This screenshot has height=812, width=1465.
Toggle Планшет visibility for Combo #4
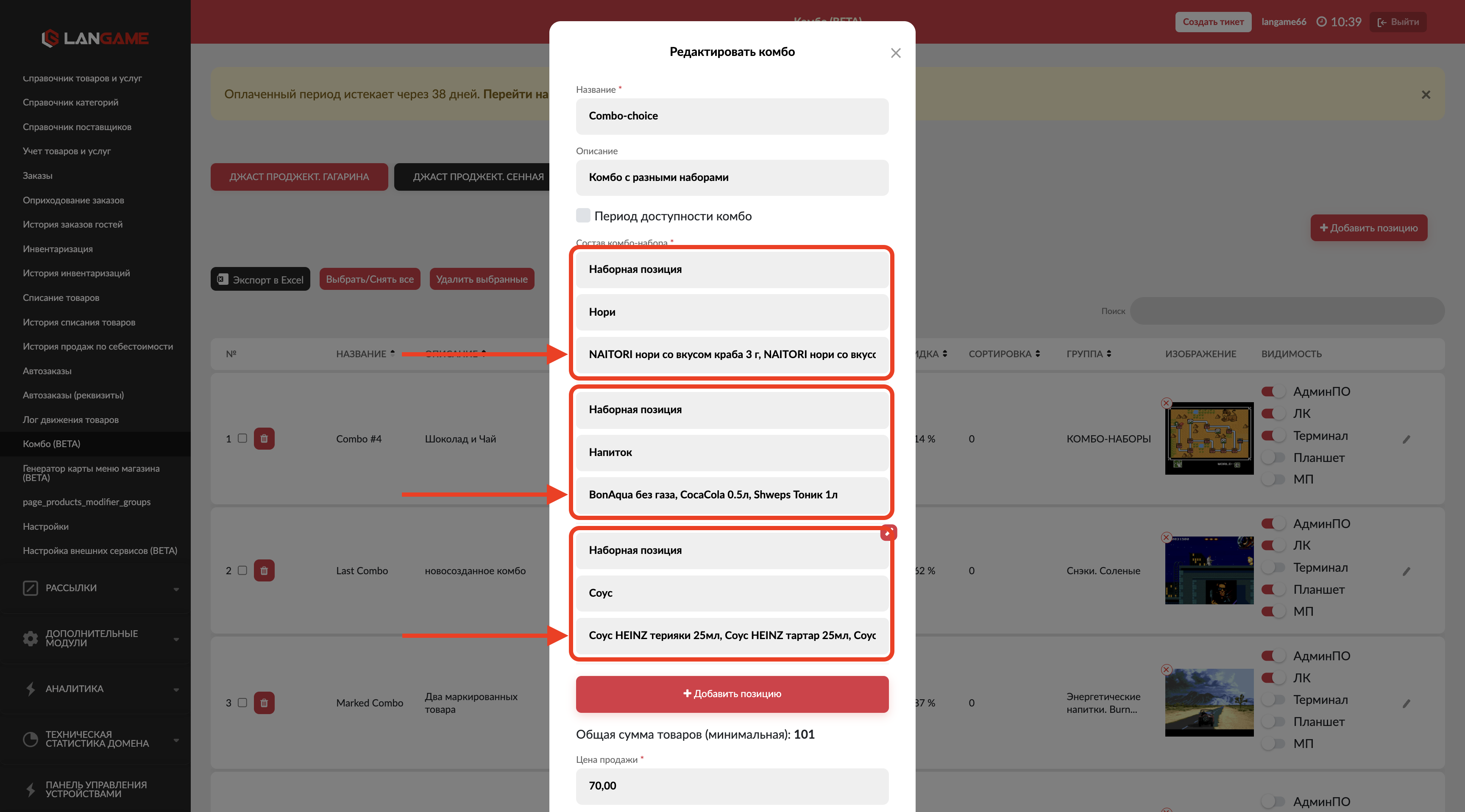click(x=1273, y=457)
